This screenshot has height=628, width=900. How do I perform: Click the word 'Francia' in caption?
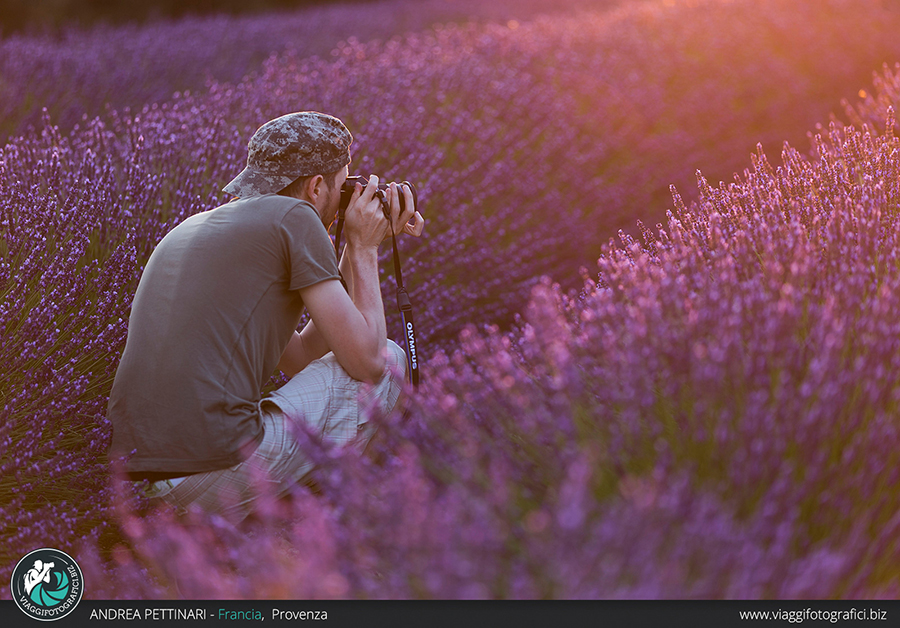pos(239,614)
